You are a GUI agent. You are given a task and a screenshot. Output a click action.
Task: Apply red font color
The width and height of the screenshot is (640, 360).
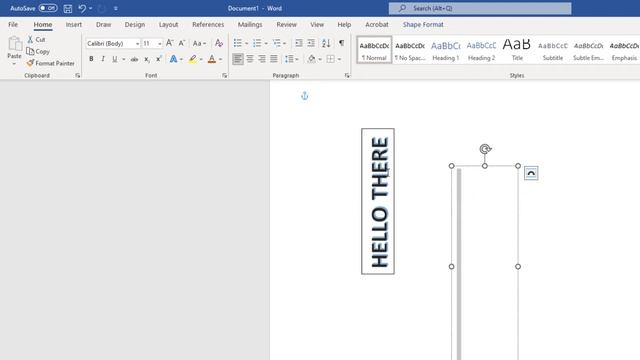[212, 59]
